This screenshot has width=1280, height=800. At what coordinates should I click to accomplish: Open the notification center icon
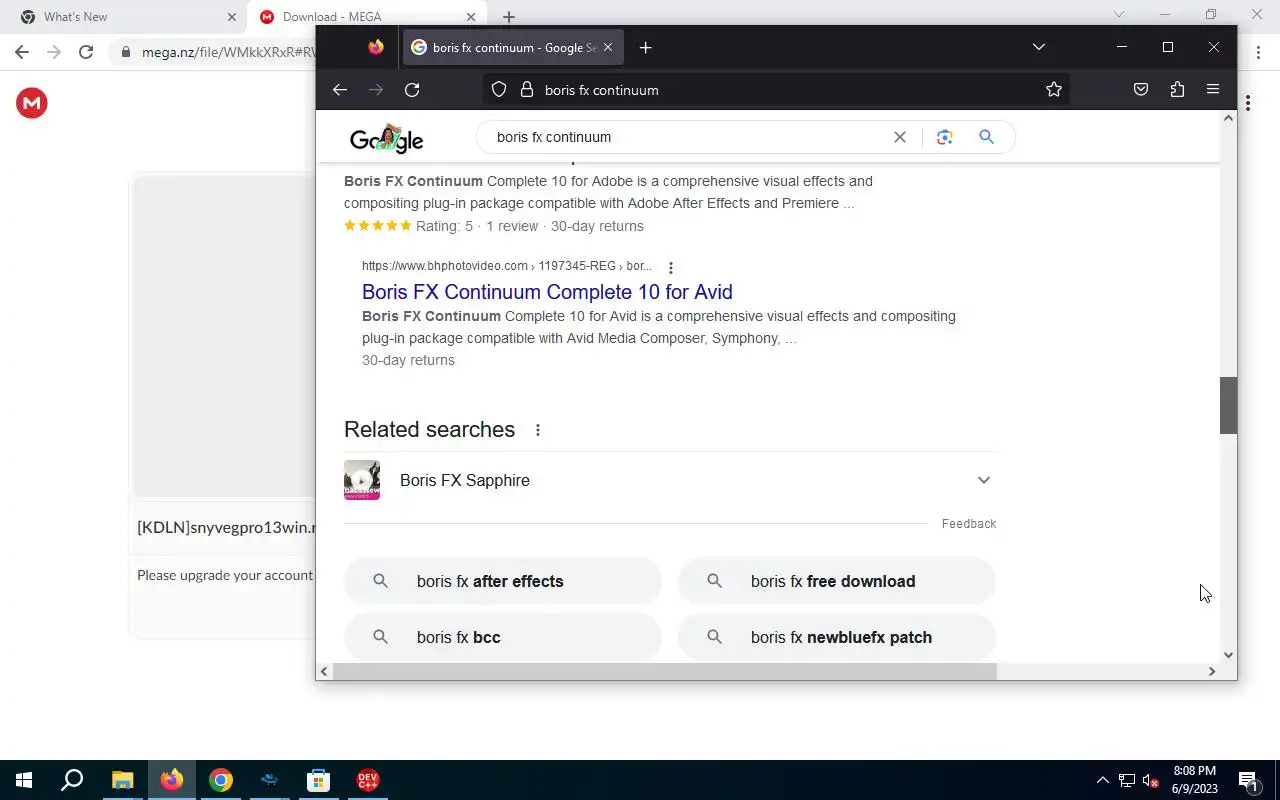tap(1248, 780)
